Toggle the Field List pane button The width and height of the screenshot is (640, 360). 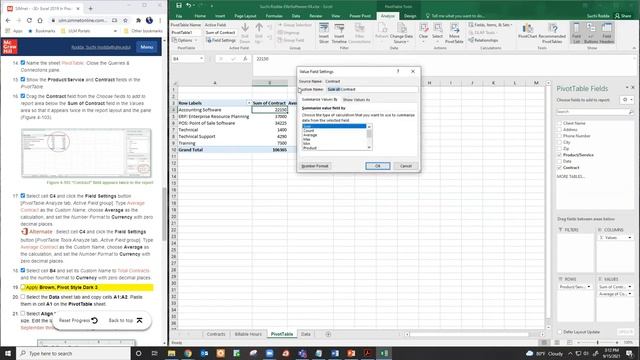[576, 33]
